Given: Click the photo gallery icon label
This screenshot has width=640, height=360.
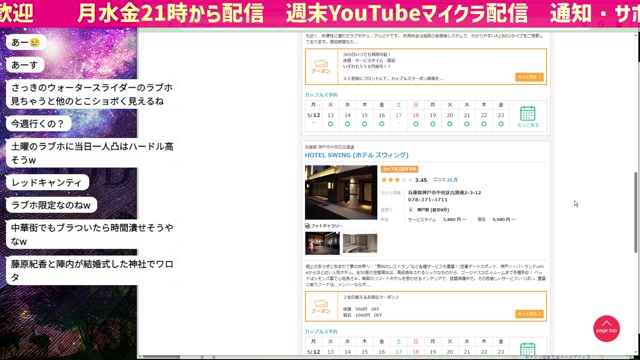Looking at the screenshot, I should click(324, 226).
